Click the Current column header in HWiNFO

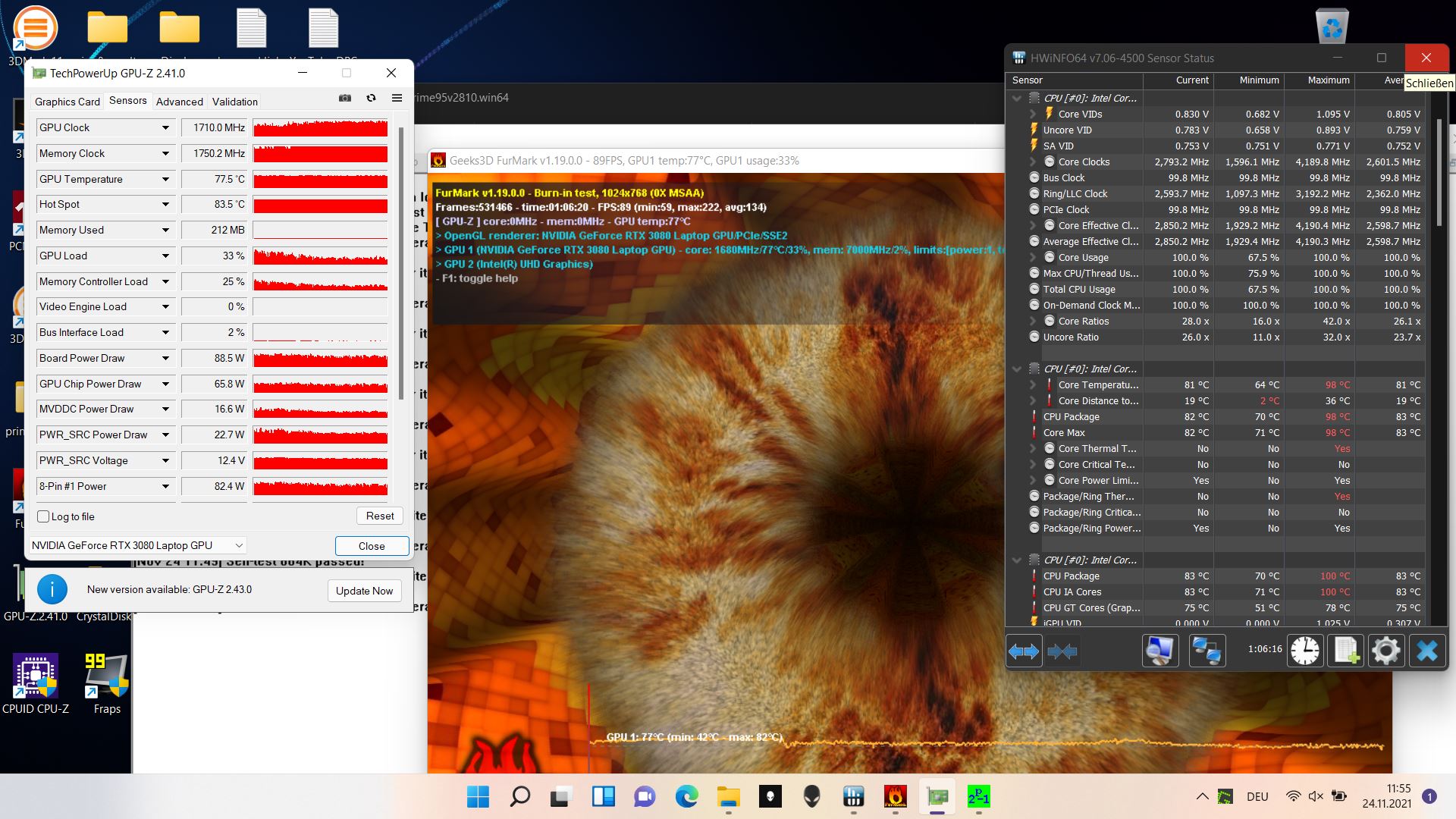[1178, 80]
